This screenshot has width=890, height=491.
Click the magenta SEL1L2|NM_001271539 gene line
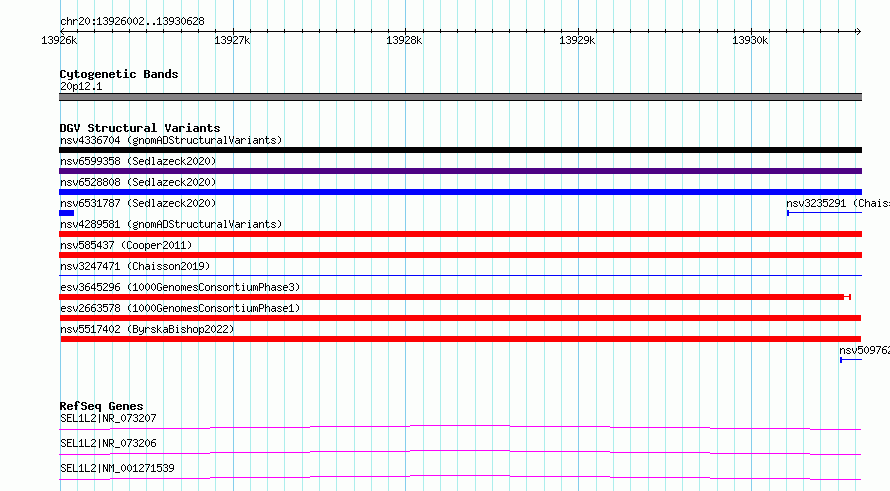(x=460, y=477)
